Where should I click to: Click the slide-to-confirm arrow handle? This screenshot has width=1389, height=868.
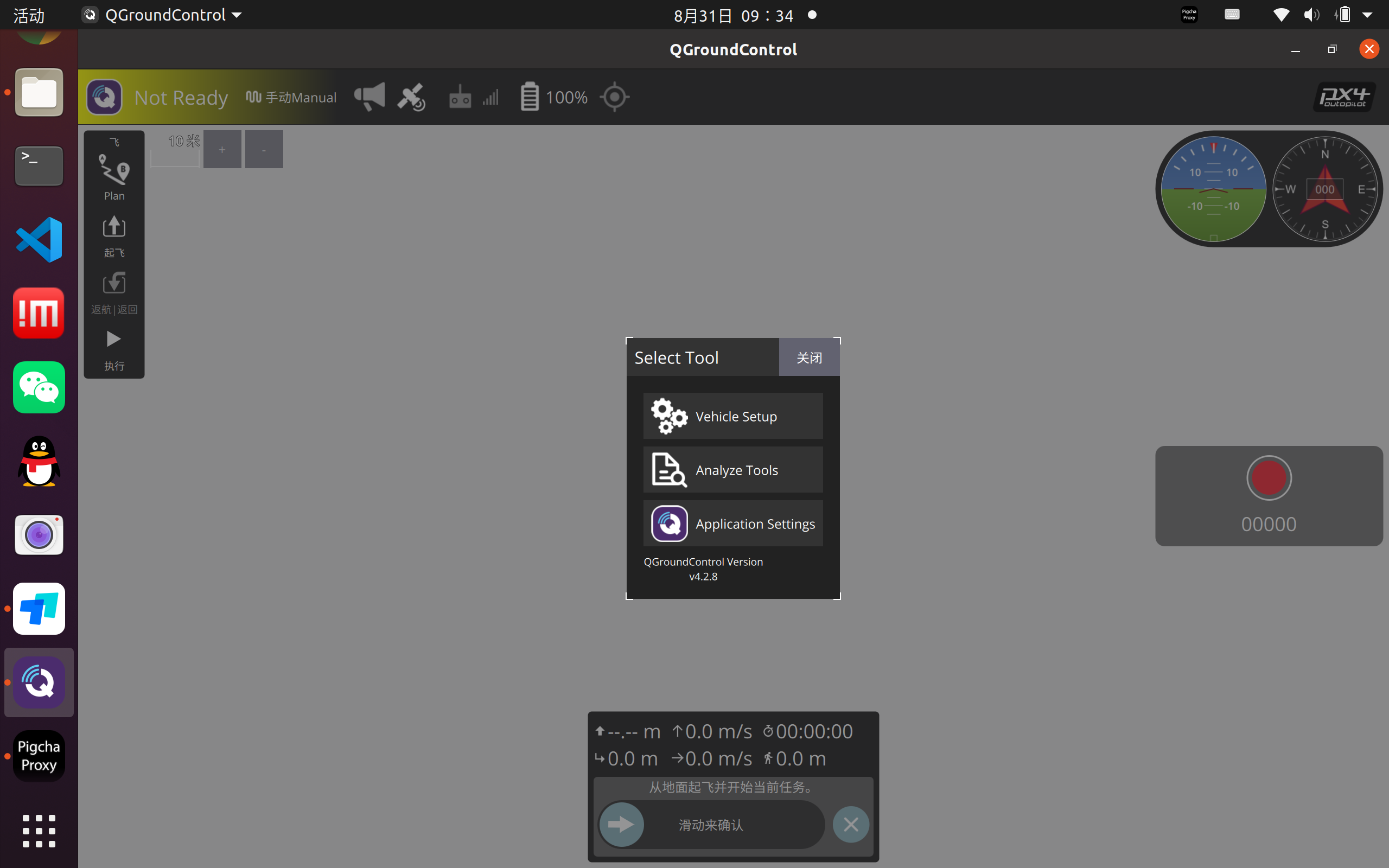point(621,825)
